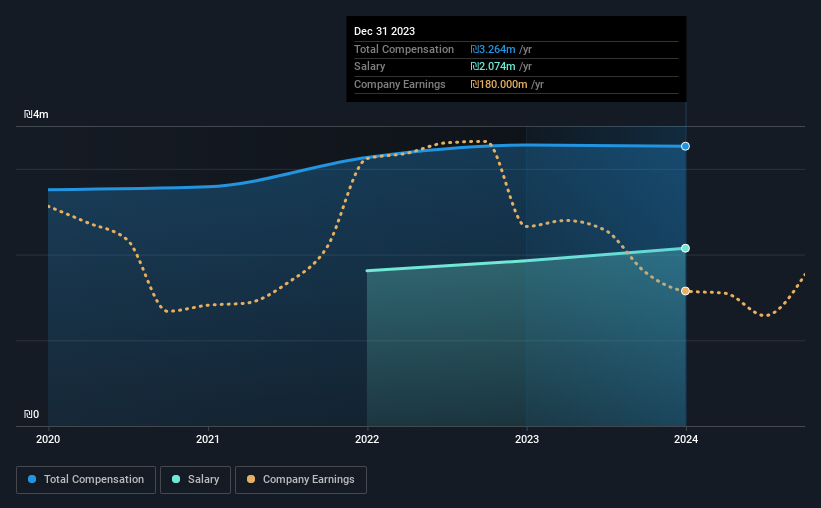
Task: Click the Company Earnings label in the tooltip
Action: pos(400,84)
